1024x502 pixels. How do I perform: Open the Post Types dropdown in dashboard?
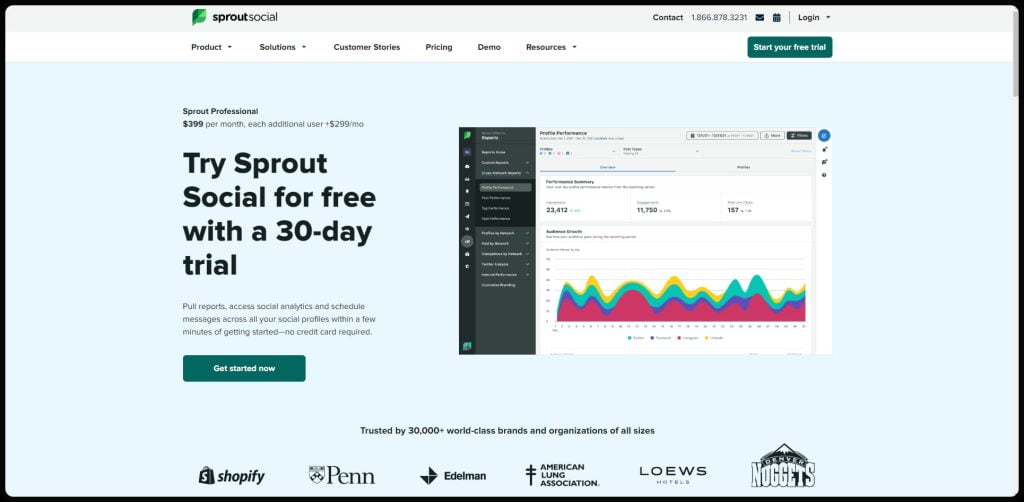[x=661, y=151]
